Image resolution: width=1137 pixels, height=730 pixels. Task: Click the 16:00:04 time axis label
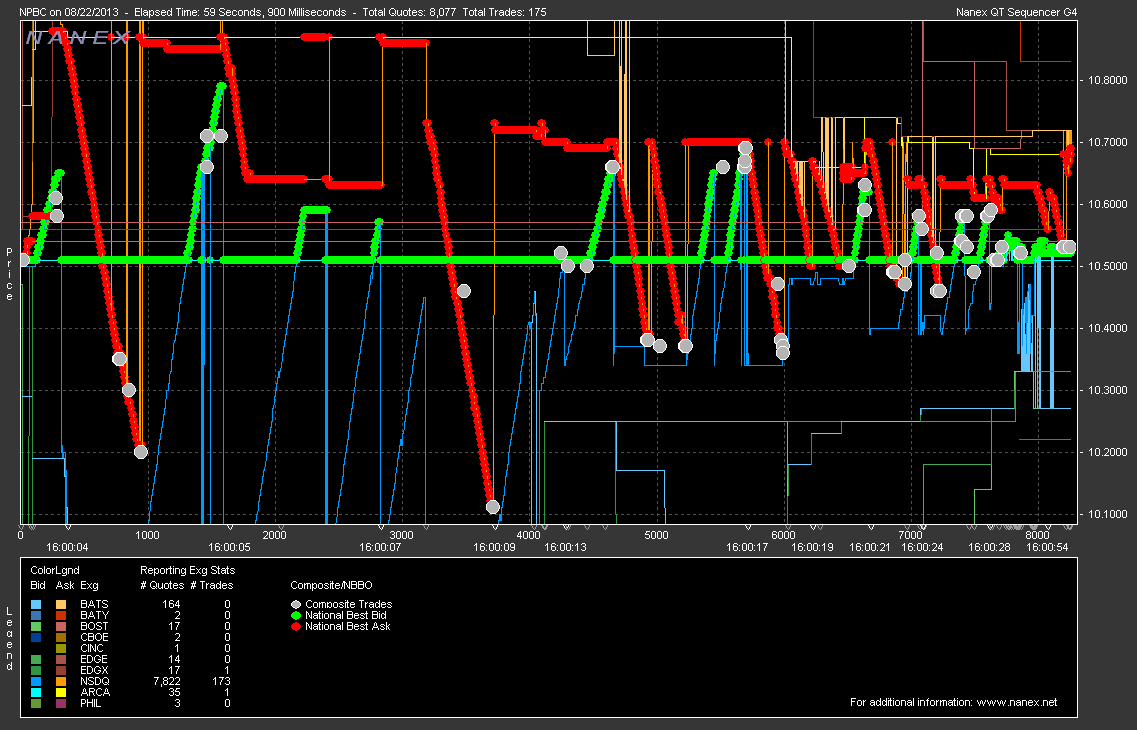coord(67,547)
